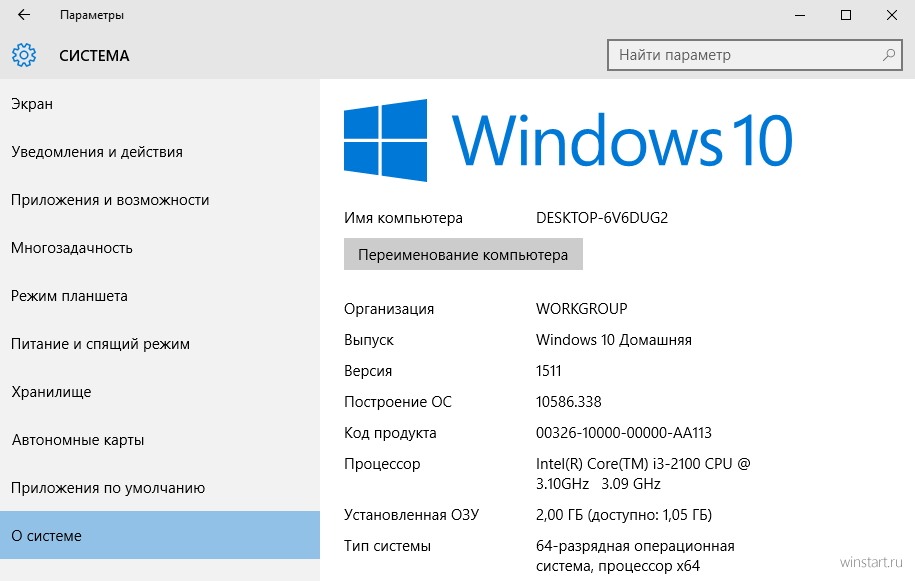915x581 pixels.
Task: Click the computer name DESKTOP-6V6DUG2
Action: (x=602, y=218)
